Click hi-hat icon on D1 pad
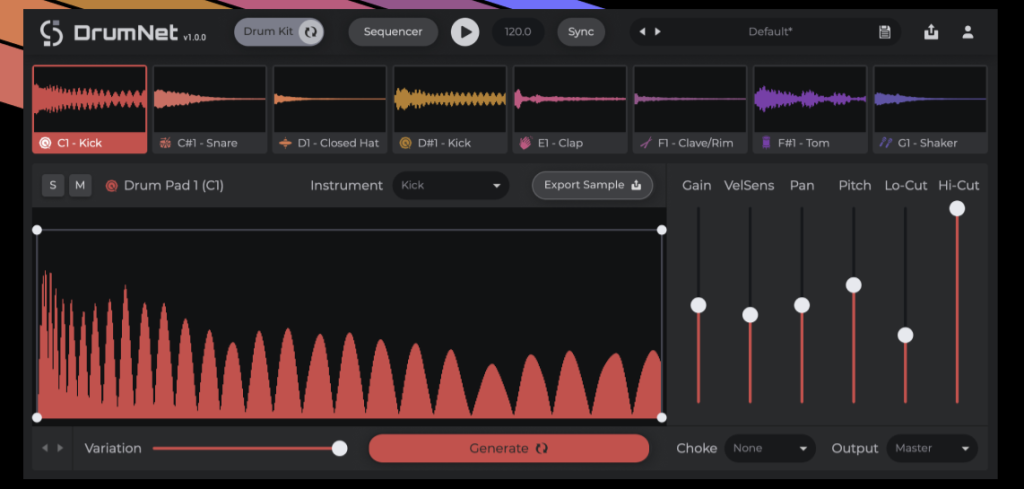1024x489 pixels. tap(285, 143)
